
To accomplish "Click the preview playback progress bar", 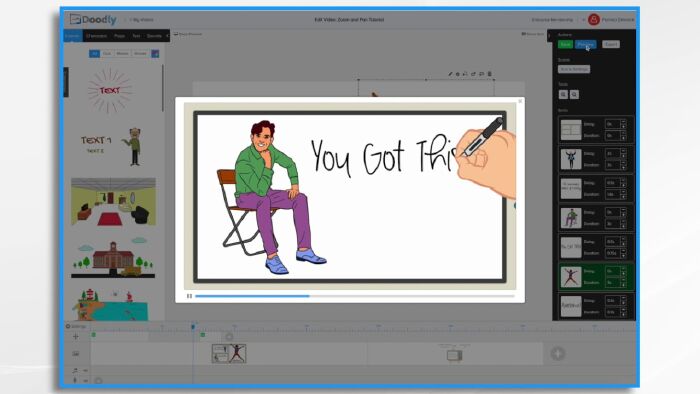I will pos(354,296).
